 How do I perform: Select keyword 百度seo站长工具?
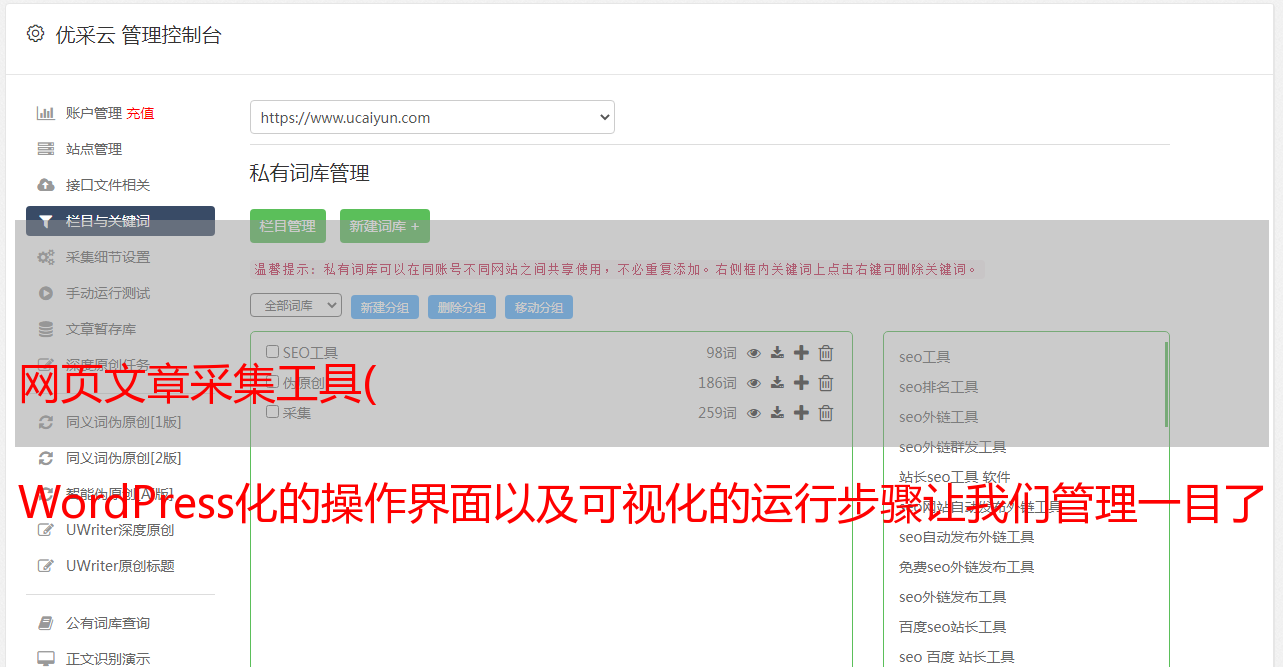pyautogui.click(x=953, y=627)
